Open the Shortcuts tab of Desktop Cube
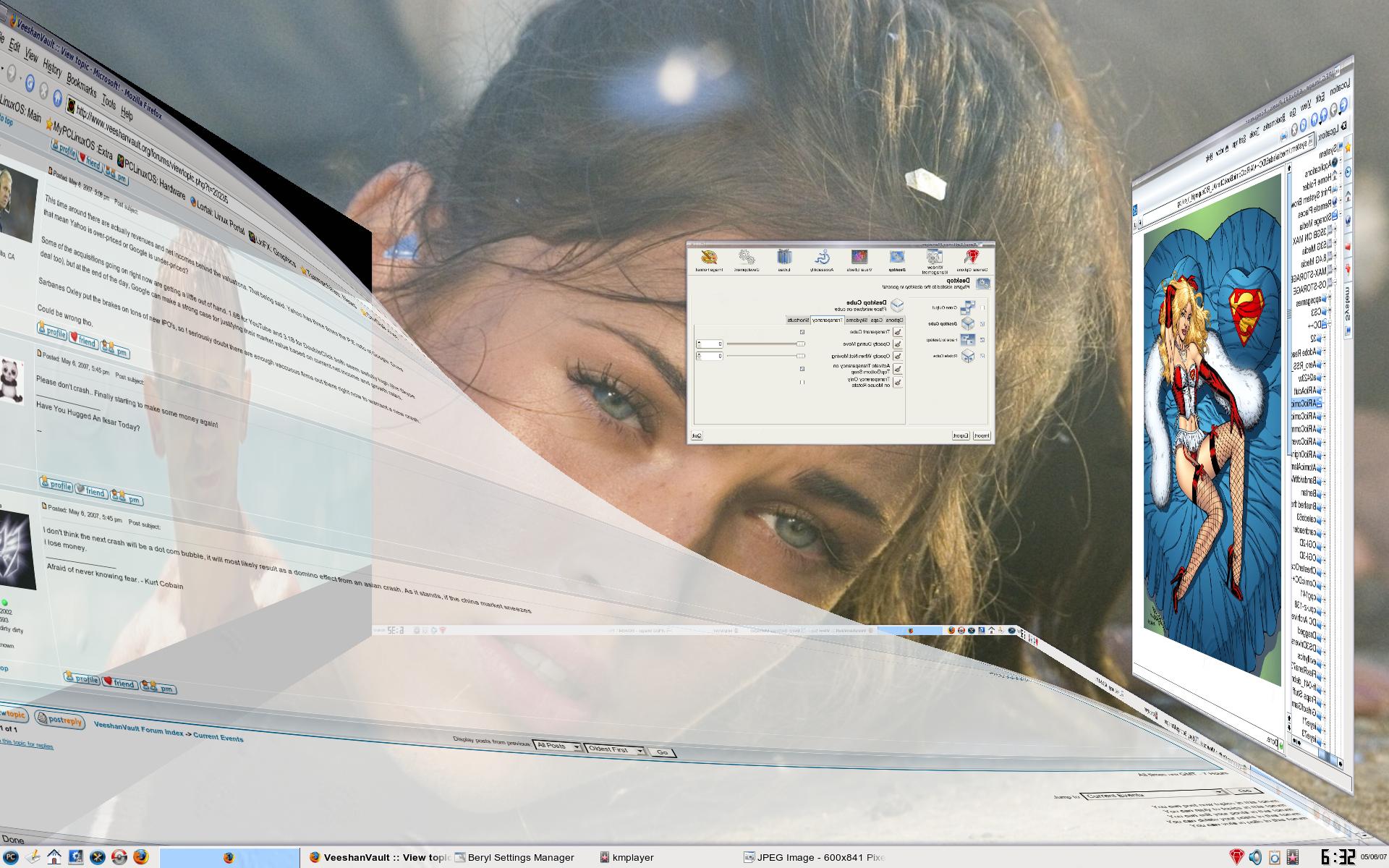 (x=797, y=320)
